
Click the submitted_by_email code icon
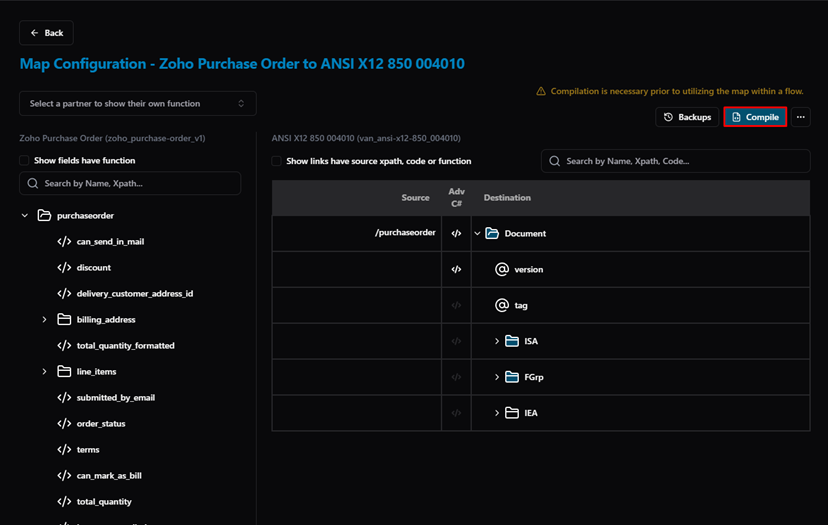pyautogui.click(x=64, y=398)
